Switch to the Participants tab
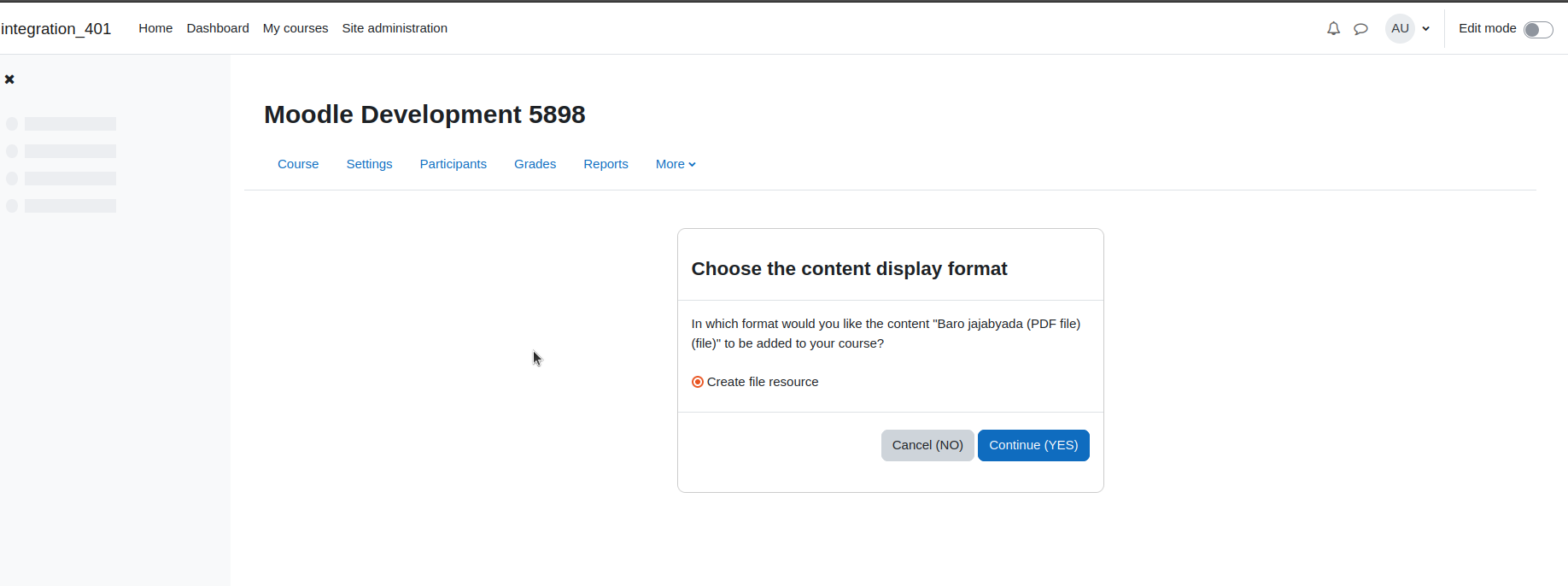This screenshot has width=1568, height=586. [453, 164]
